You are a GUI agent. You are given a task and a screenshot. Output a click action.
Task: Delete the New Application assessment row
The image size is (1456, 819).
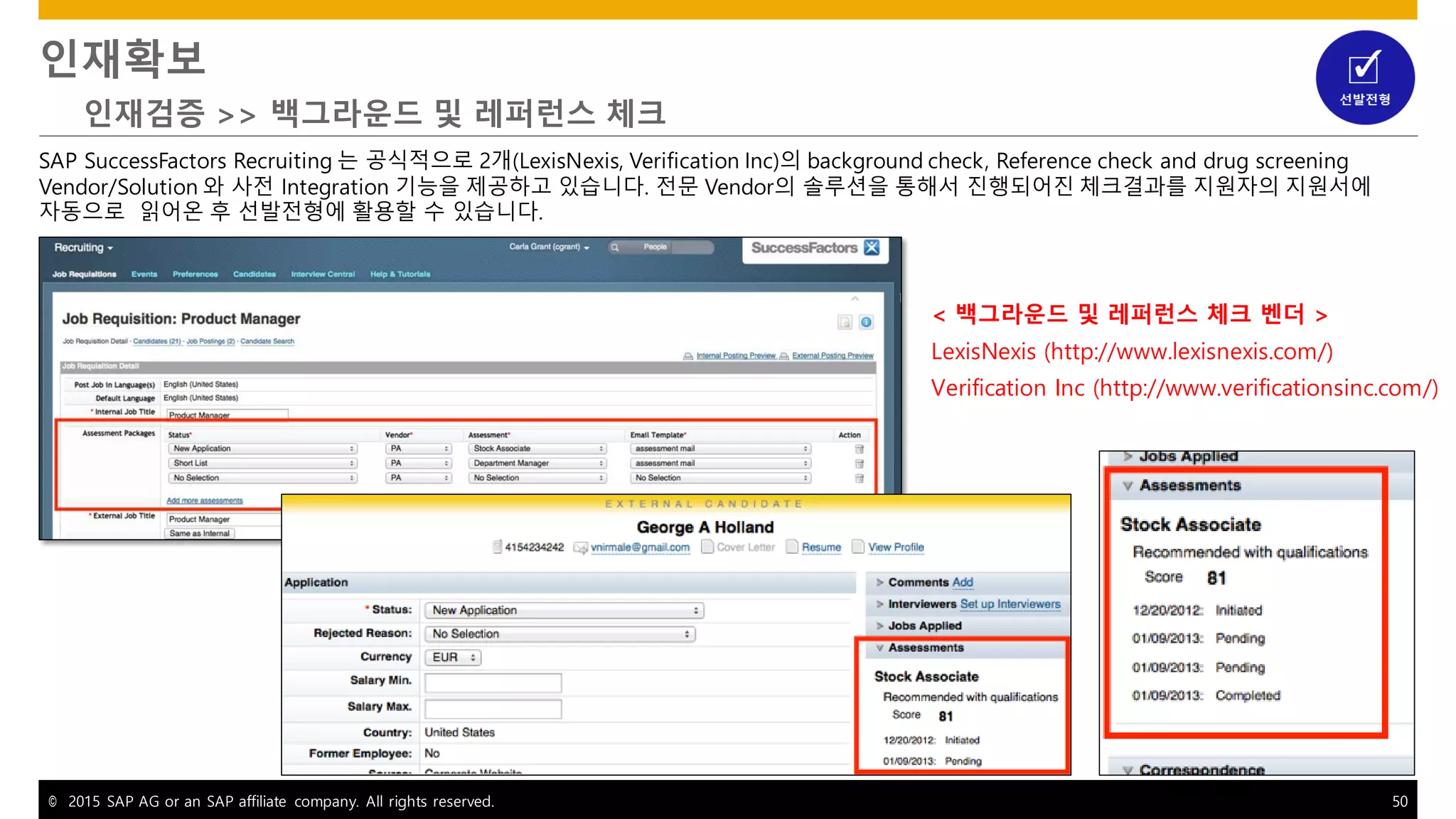tap(860, 449)
